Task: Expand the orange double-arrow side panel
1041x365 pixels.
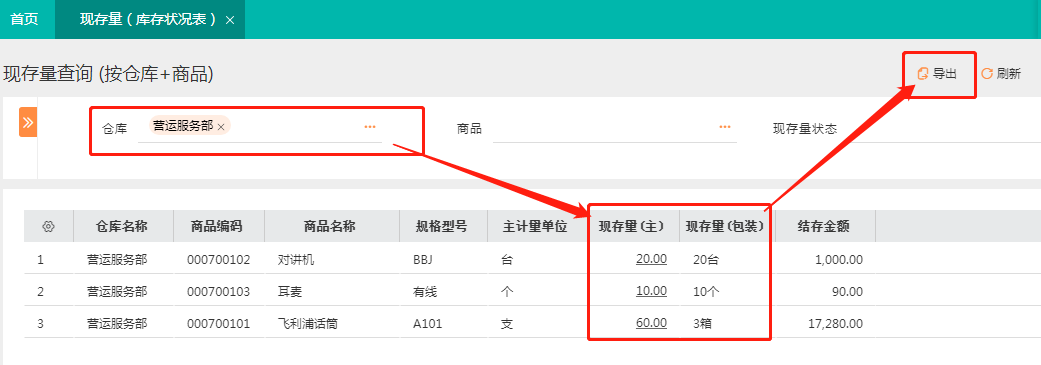Action: tap(28, 122)
